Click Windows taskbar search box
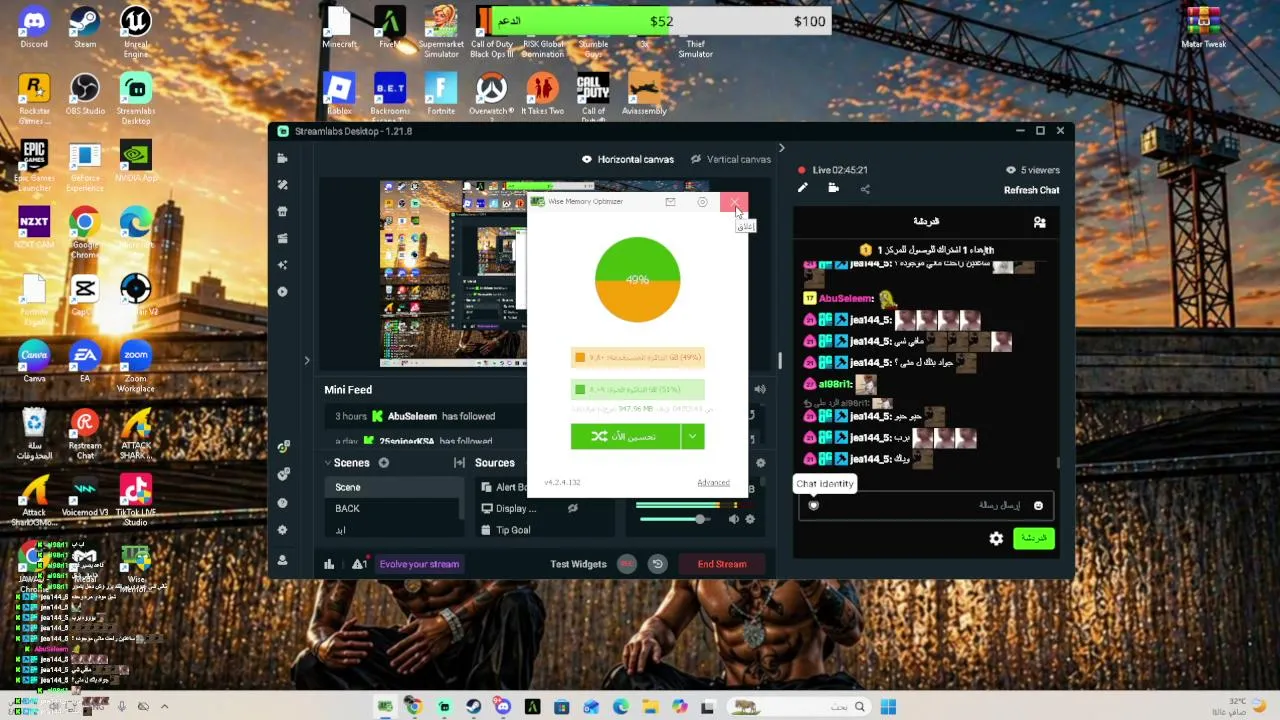This screenshot has width=1280, height=720. 797,707
